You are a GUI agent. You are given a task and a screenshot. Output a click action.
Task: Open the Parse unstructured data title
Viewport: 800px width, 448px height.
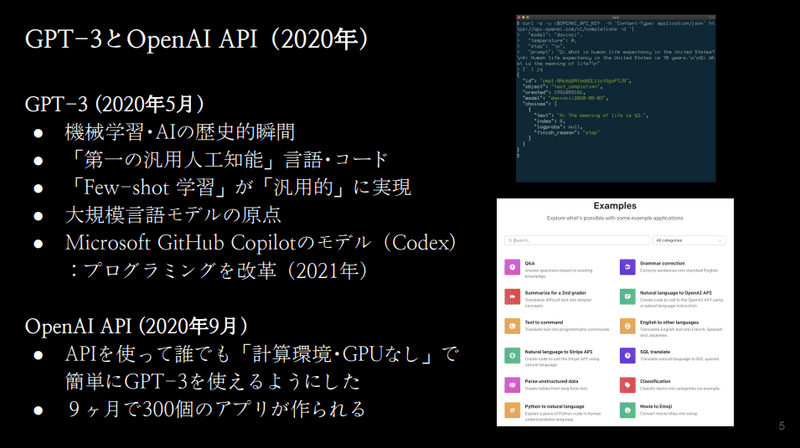tap(552, 381)
